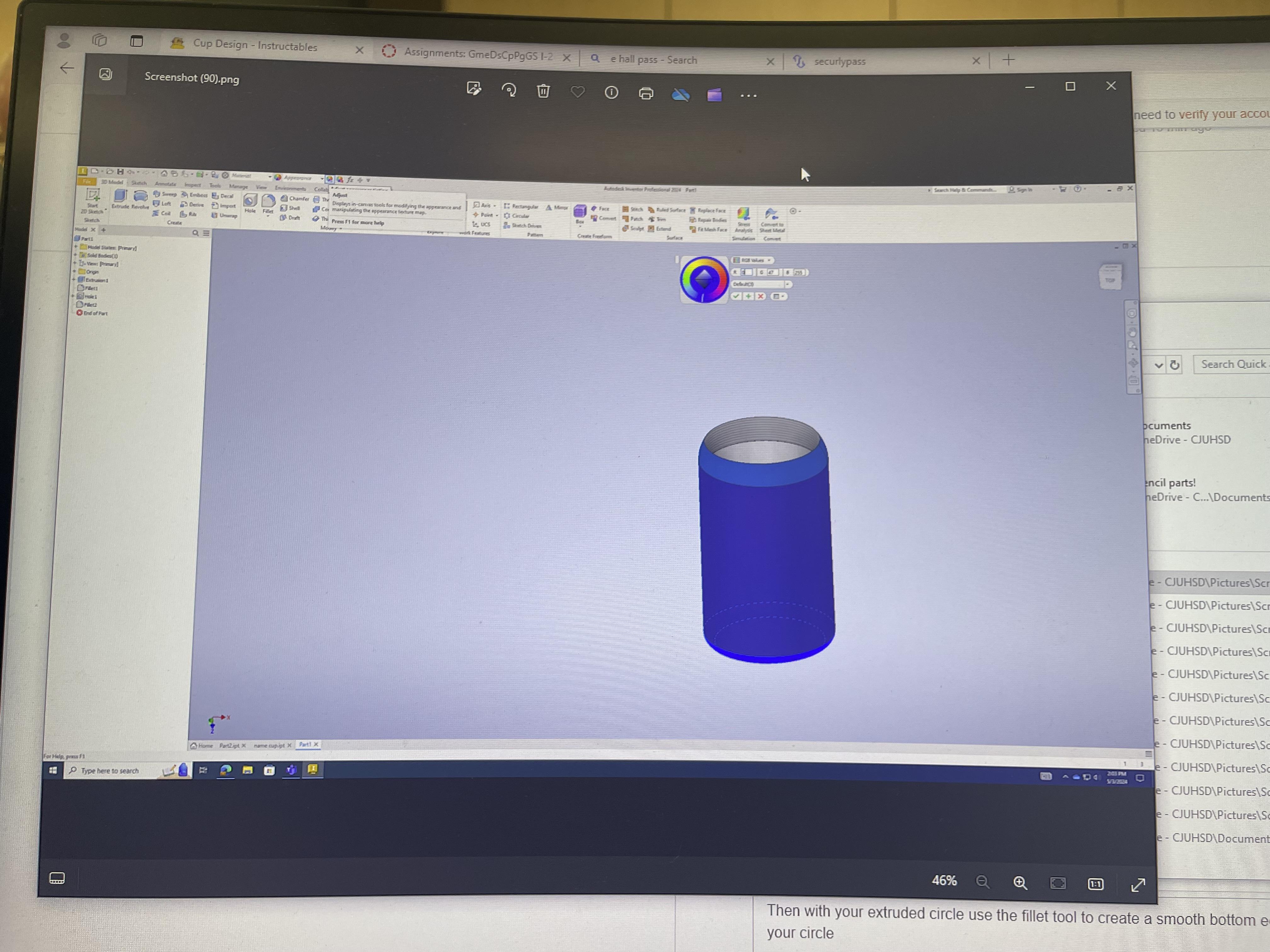This screenshot has width=1270, height=952.
Task: Open the three-dot See more menu
Action: [748, 96]
